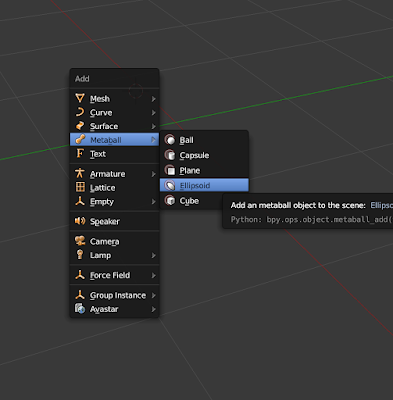Expand the Surface submenu arrow
Viewport: 393px width, 400px height.
click(153, 126)
